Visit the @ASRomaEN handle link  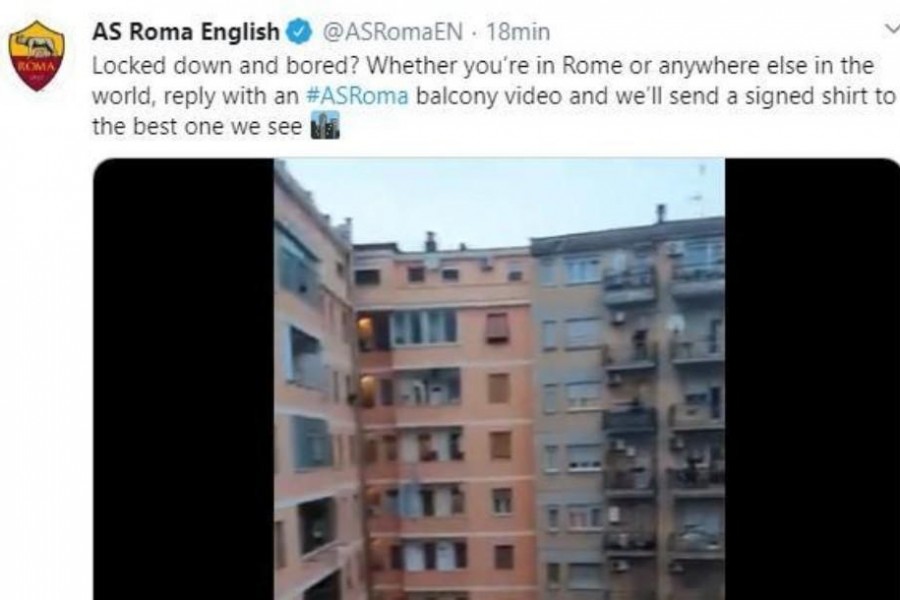(x=393, y=32)
